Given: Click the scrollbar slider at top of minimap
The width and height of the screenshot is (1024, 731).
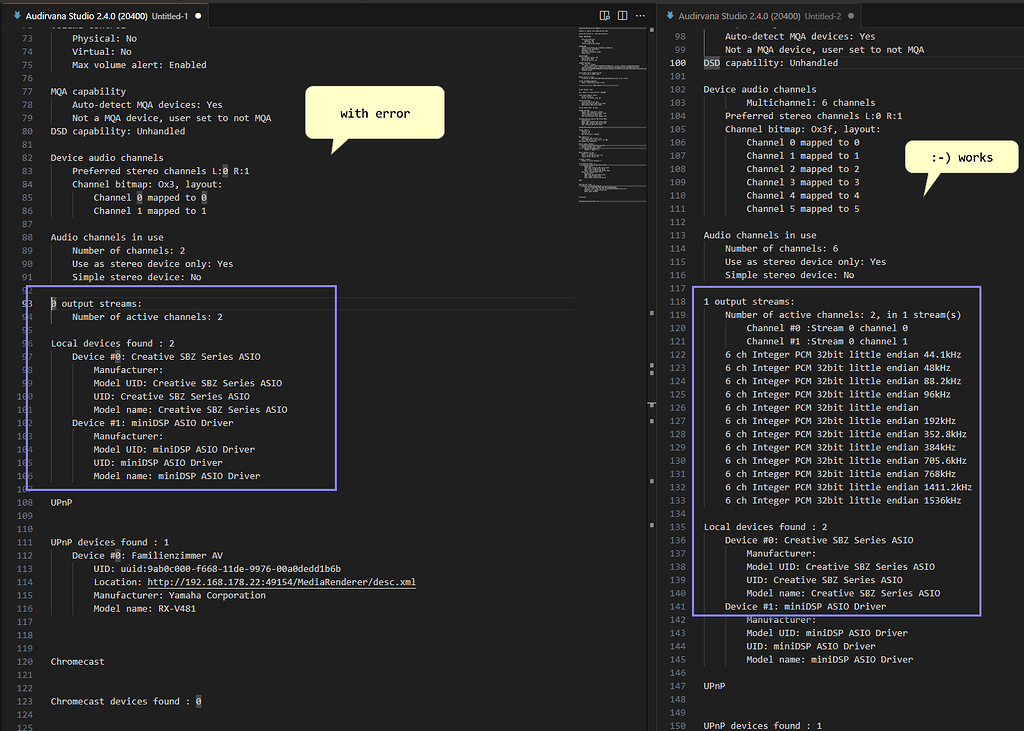Looking at the screenshot, I should tap(612, 30).
